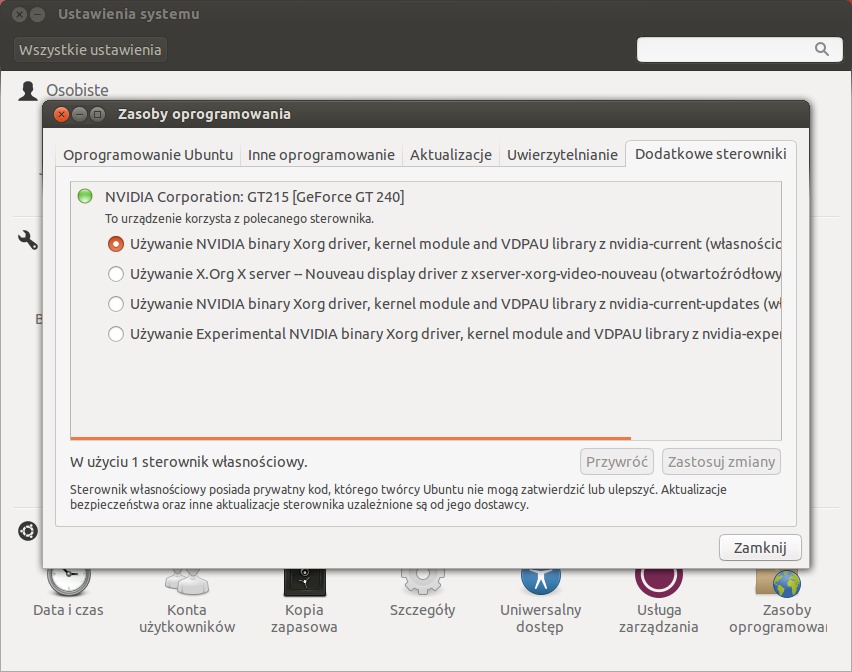This screenshot has height=672, width=852.
Task: Open Uniwersalny dostęp accessibility icon
Action: coord(541,582)
